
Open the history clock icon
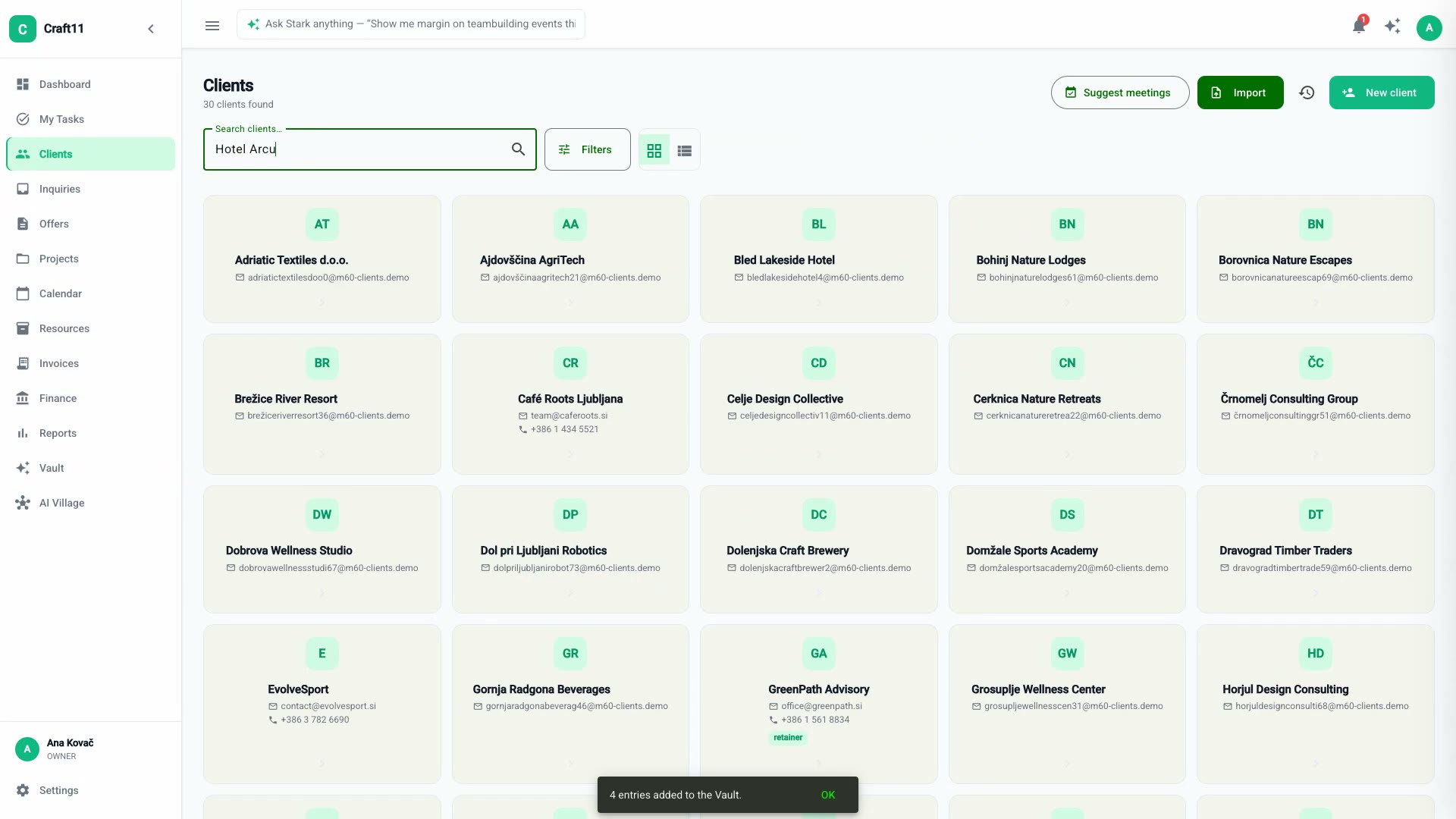(1307, 93)
